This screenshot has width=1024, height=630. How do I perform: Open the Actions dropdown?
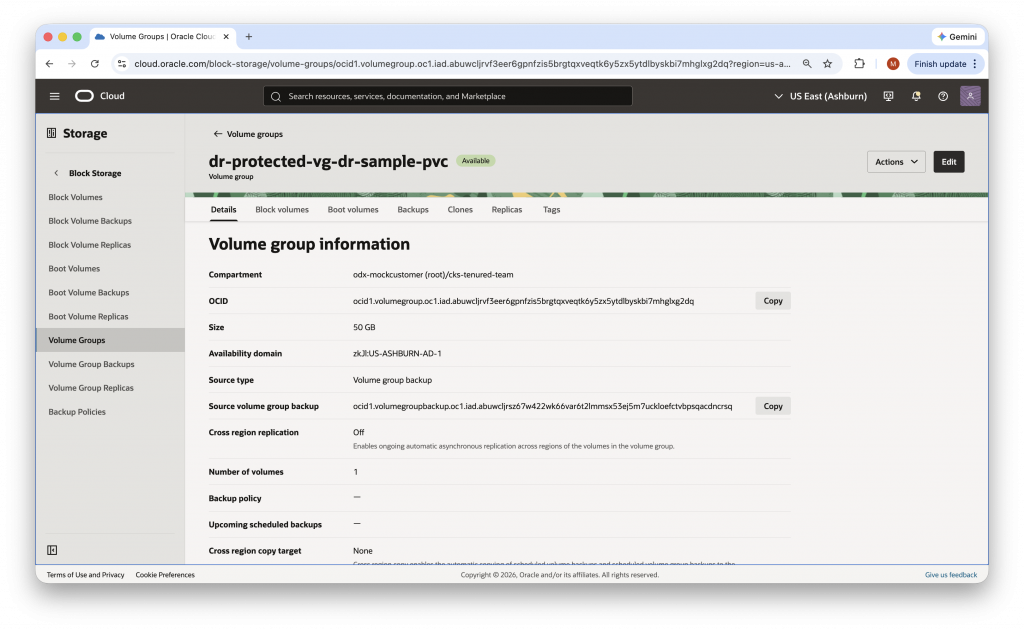tap(896, 161)
